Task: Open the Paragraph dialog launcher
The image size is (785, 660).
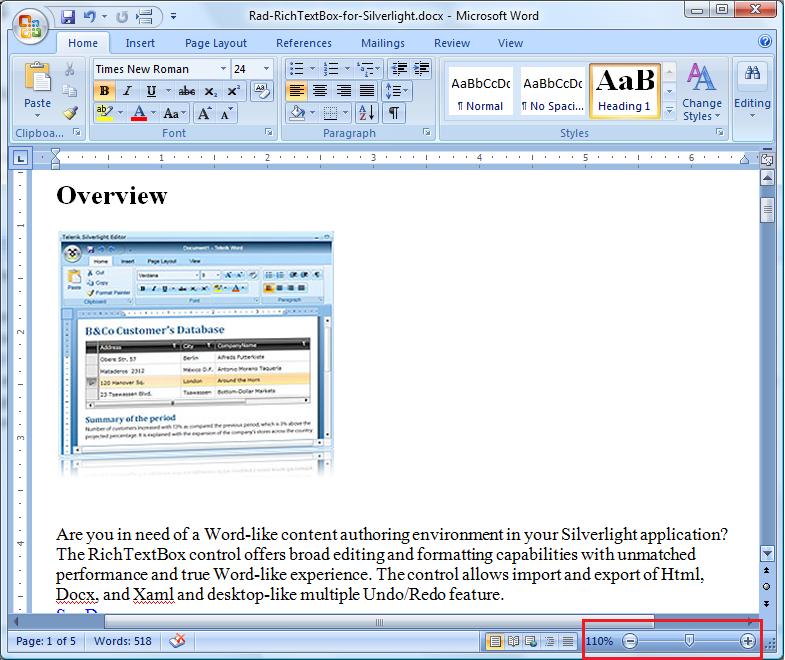Action: point(427,132)
